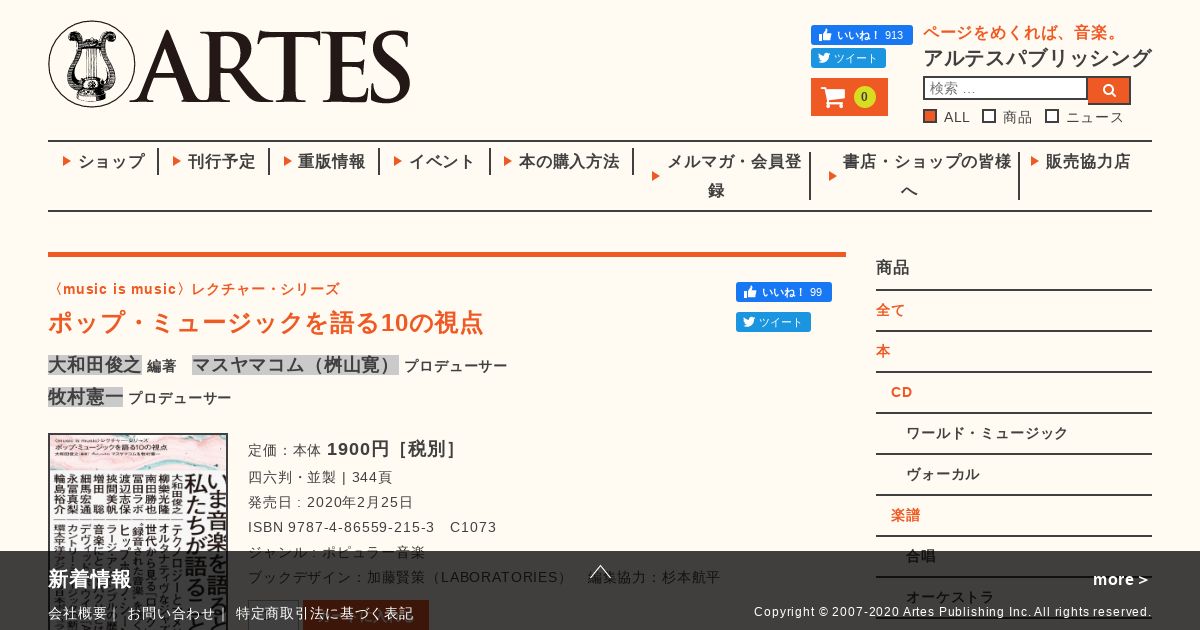Like this book with Facebook button (99)

coord(784,292)
